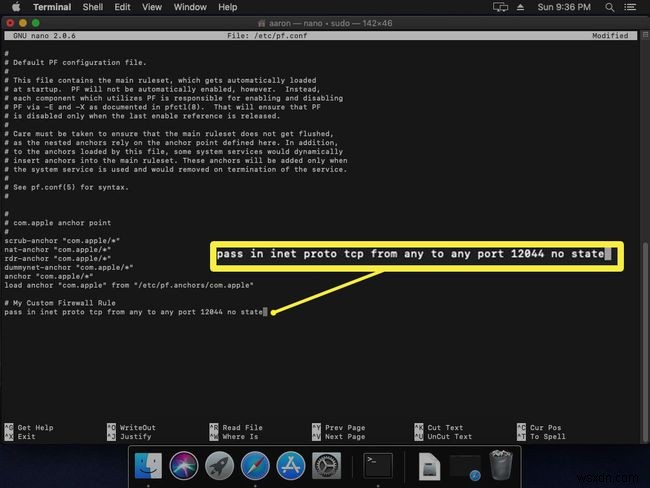Open the dark Downloads stack in Dock
The height and width of the screenshot is (488, 650).
coord(465,468)
